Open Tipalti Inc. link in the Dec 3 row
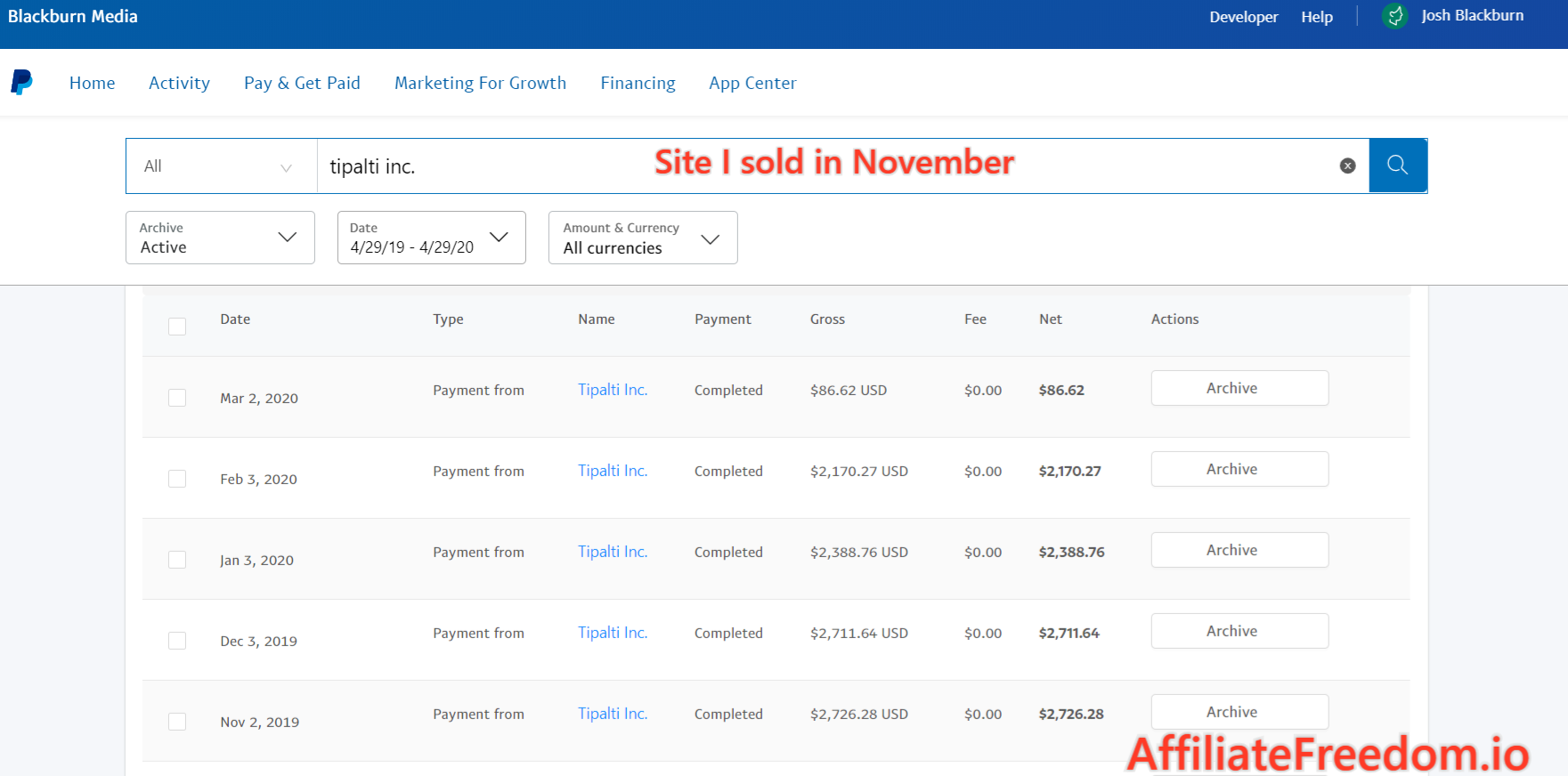 pos(613,633)
